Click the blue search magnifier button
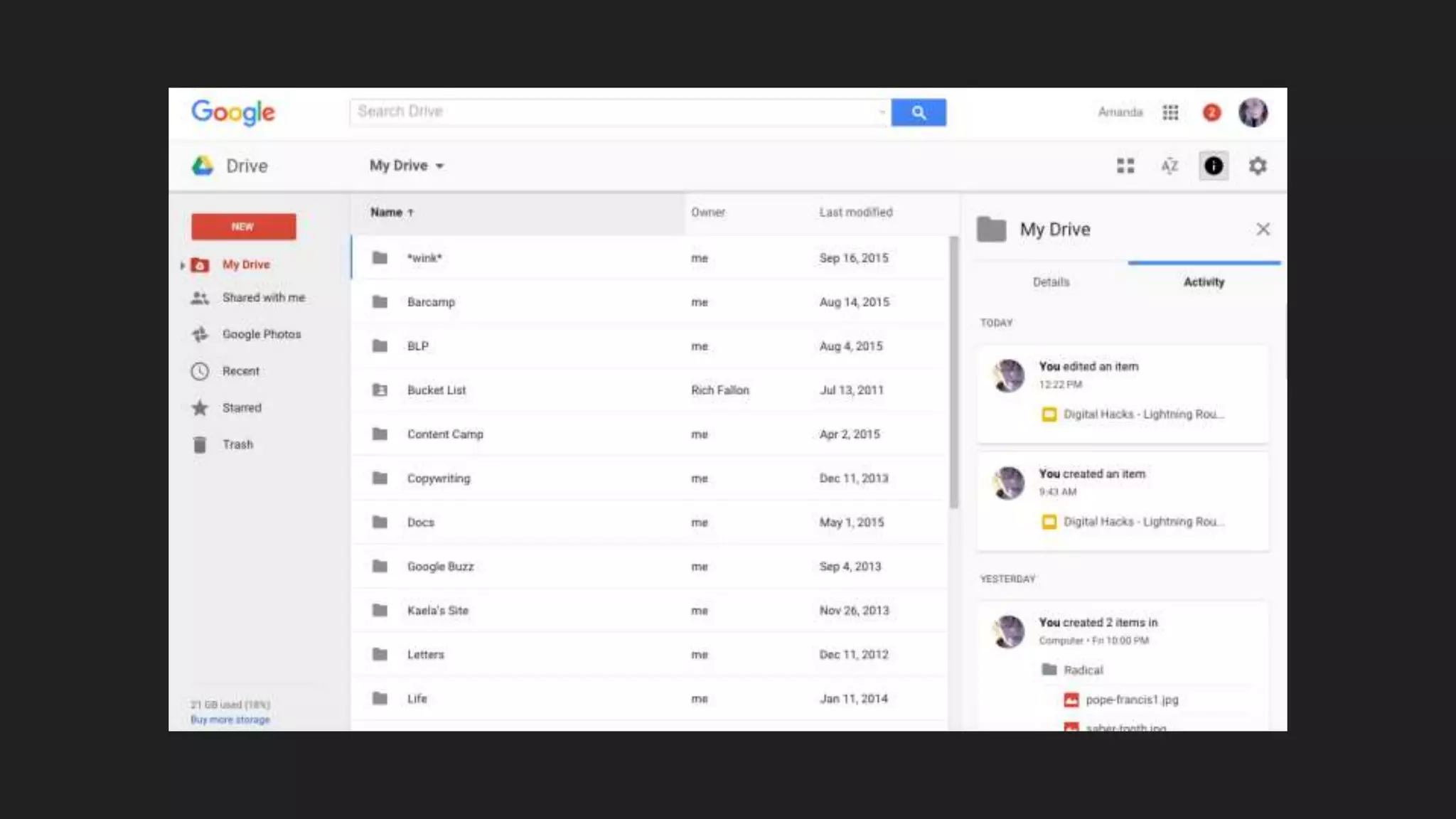 click(x=918, y=112)
